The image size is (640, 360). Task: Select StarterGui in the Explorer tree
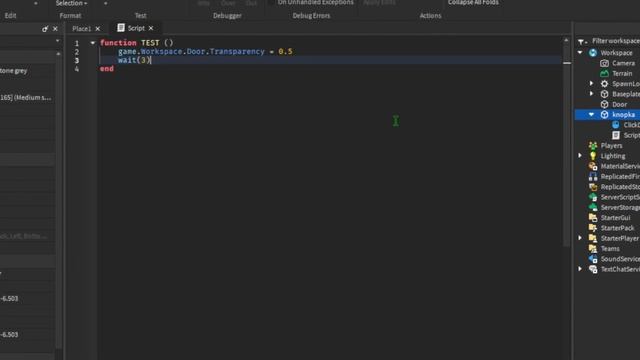click(615, 218)
